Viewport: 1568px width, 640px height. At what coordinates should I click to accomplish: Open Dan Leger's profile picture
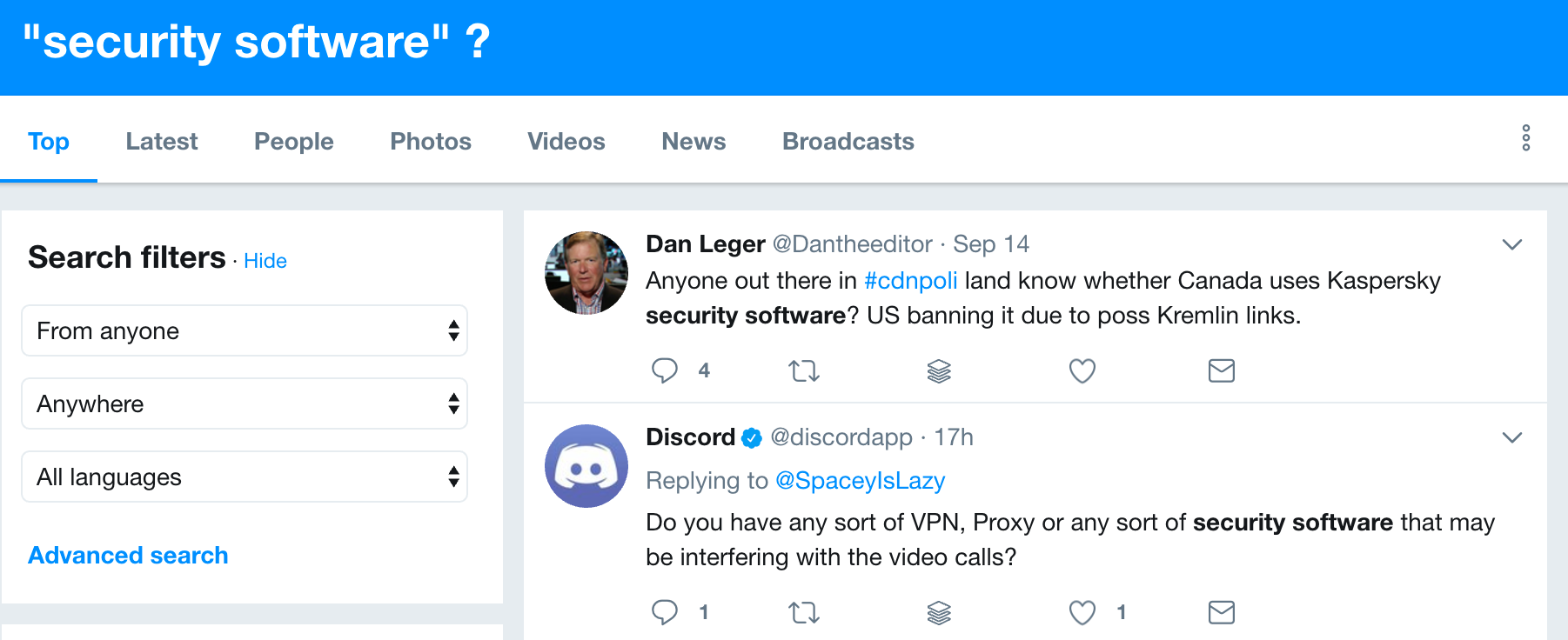586,273
